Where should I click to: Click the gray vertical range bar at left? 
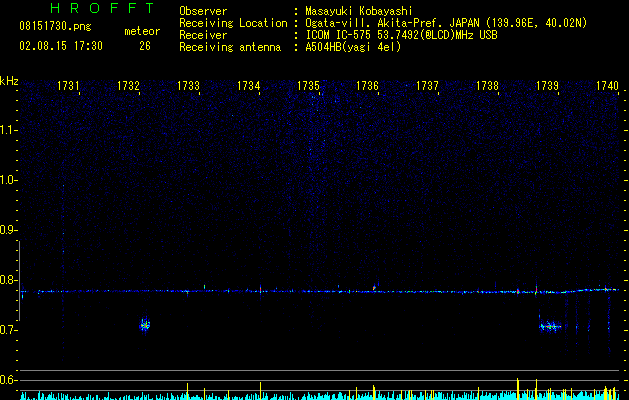[19, 281]
